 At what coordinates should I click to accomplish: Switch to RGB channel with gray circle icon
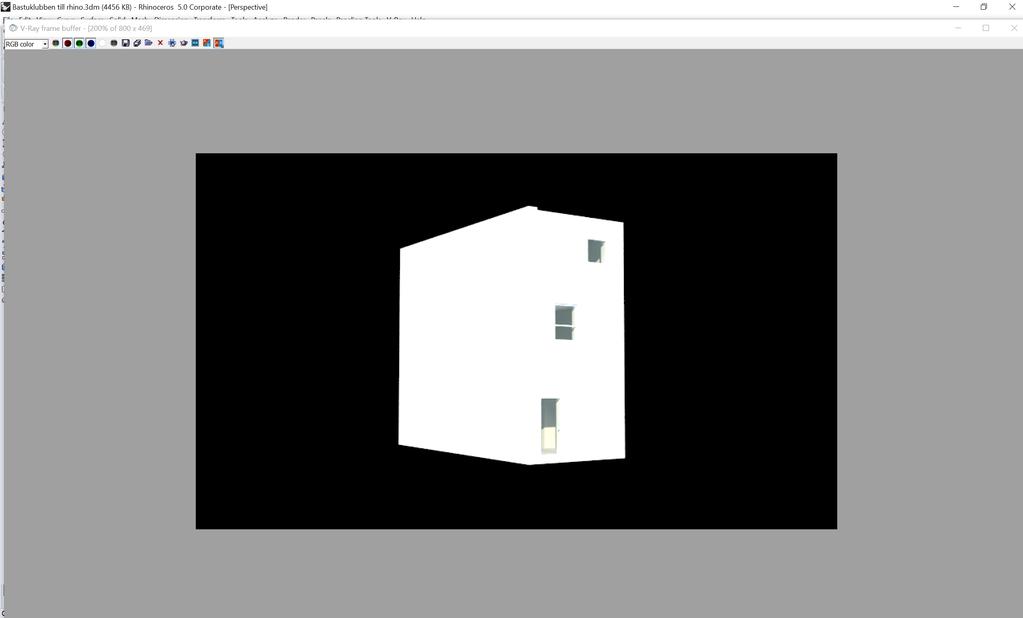coord(55,43)
